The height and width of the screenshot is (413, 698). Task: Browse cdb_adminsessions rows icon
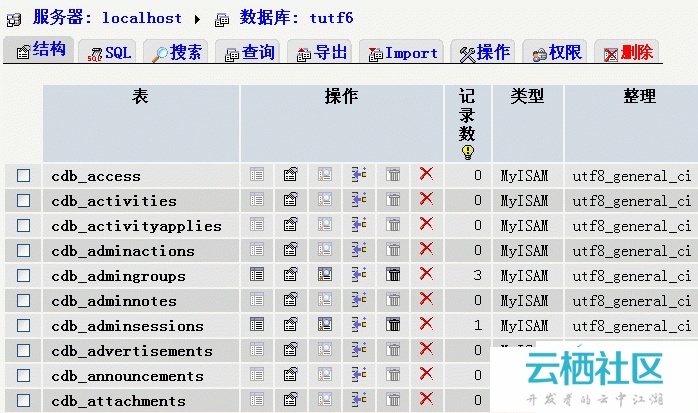point(257,324)
